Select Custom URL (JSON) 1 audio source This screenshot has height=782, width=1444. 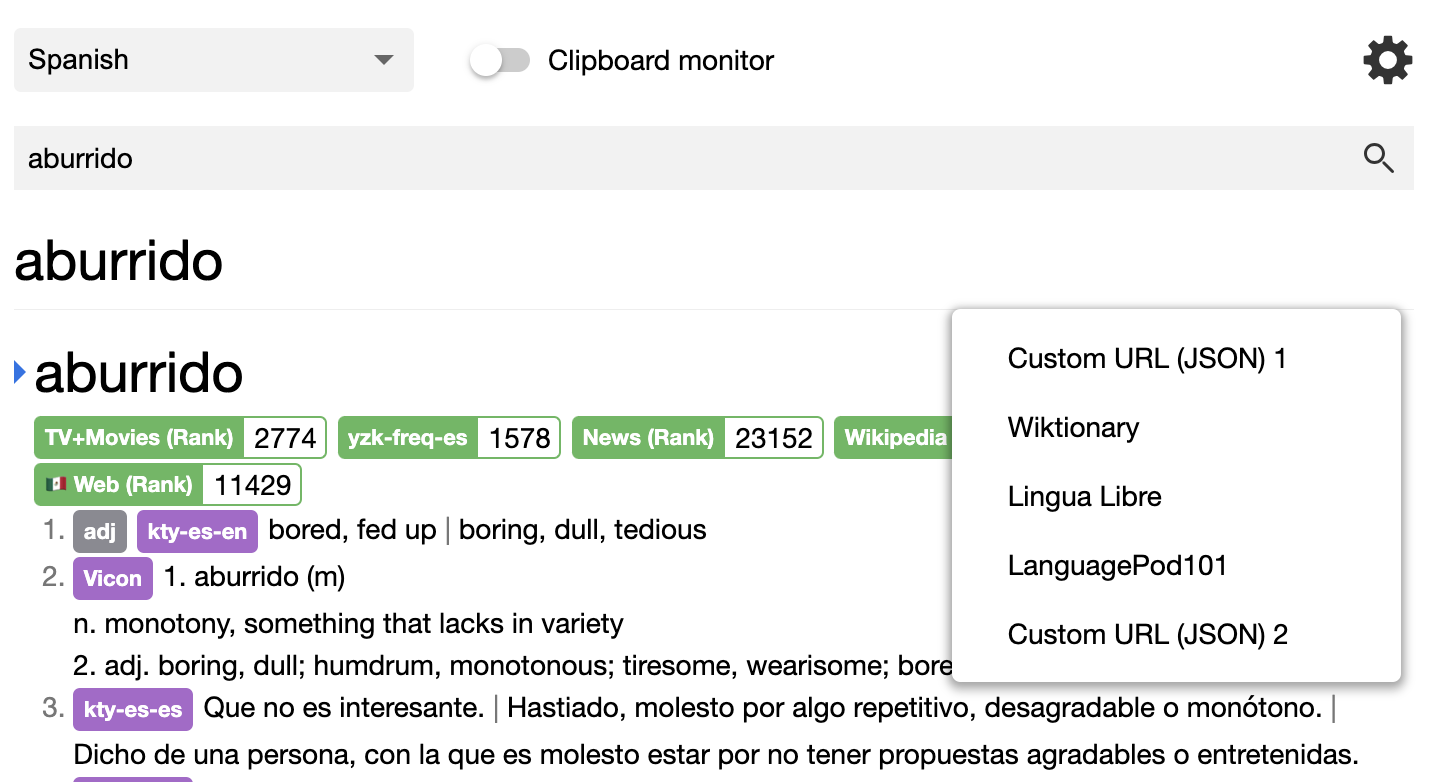(1146, 358)
